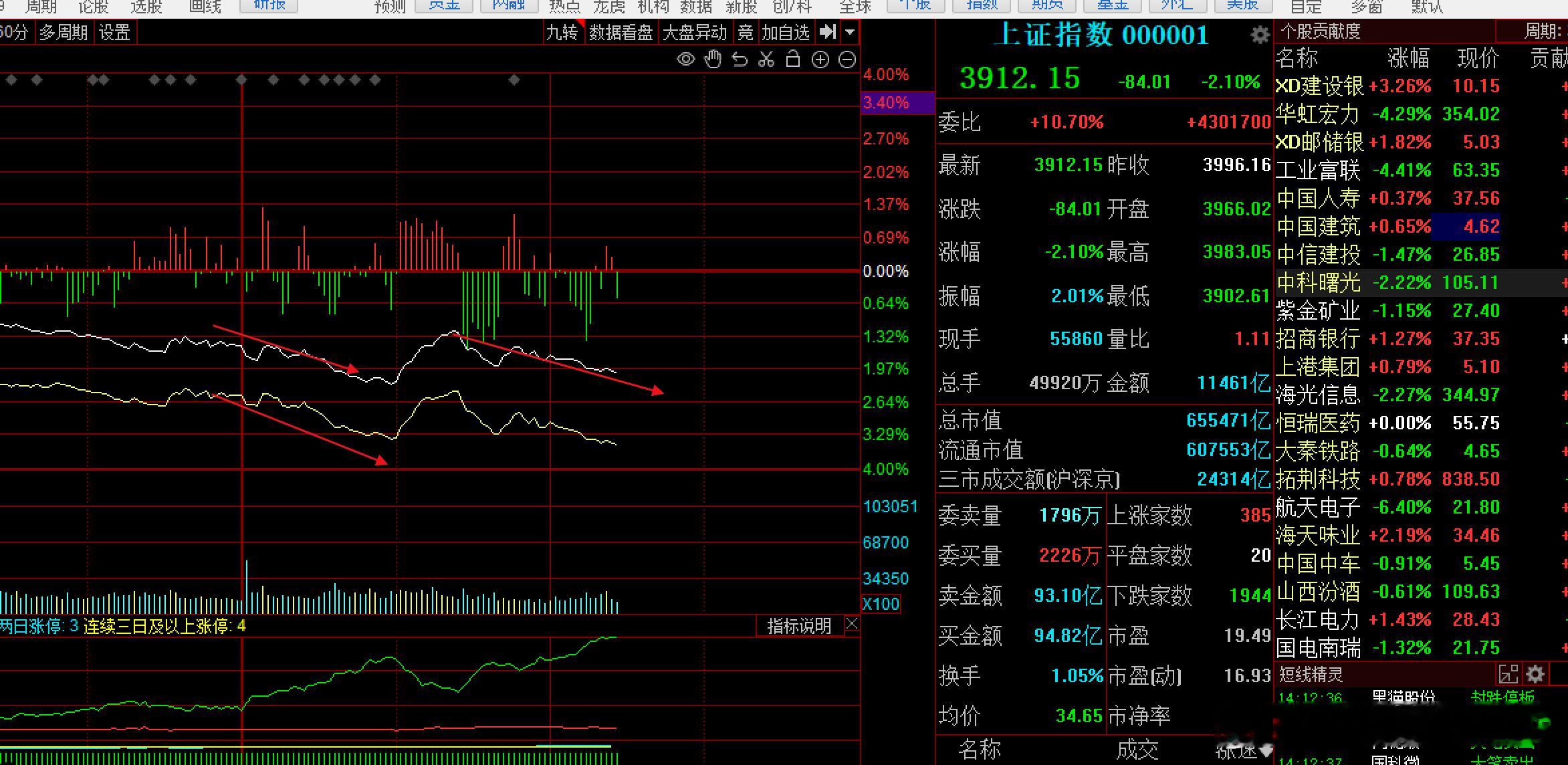Open the 多窗 menu

click(1367, 7)
